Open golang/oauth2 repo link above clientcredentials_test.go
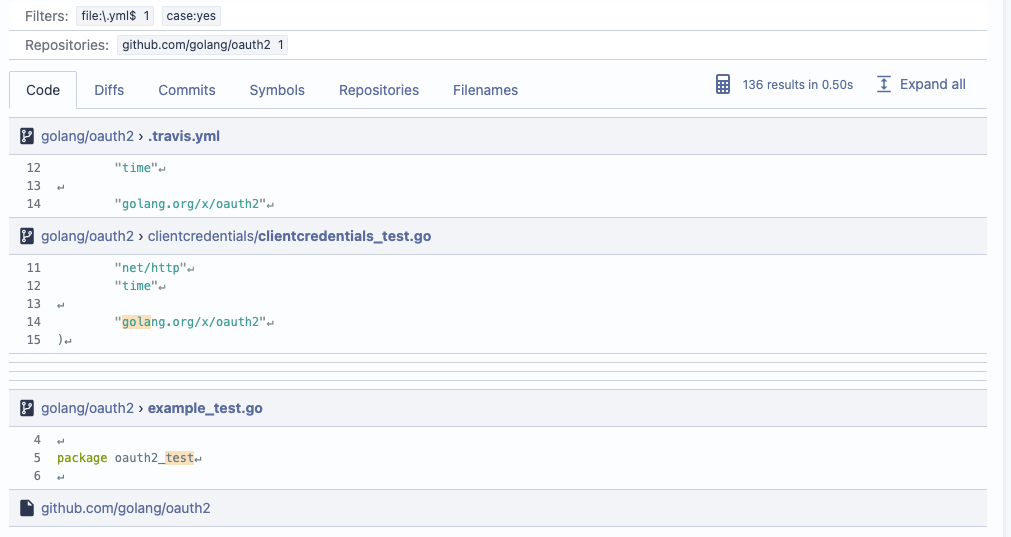The height and width of the screenshot is (537, 1011). 87,236
